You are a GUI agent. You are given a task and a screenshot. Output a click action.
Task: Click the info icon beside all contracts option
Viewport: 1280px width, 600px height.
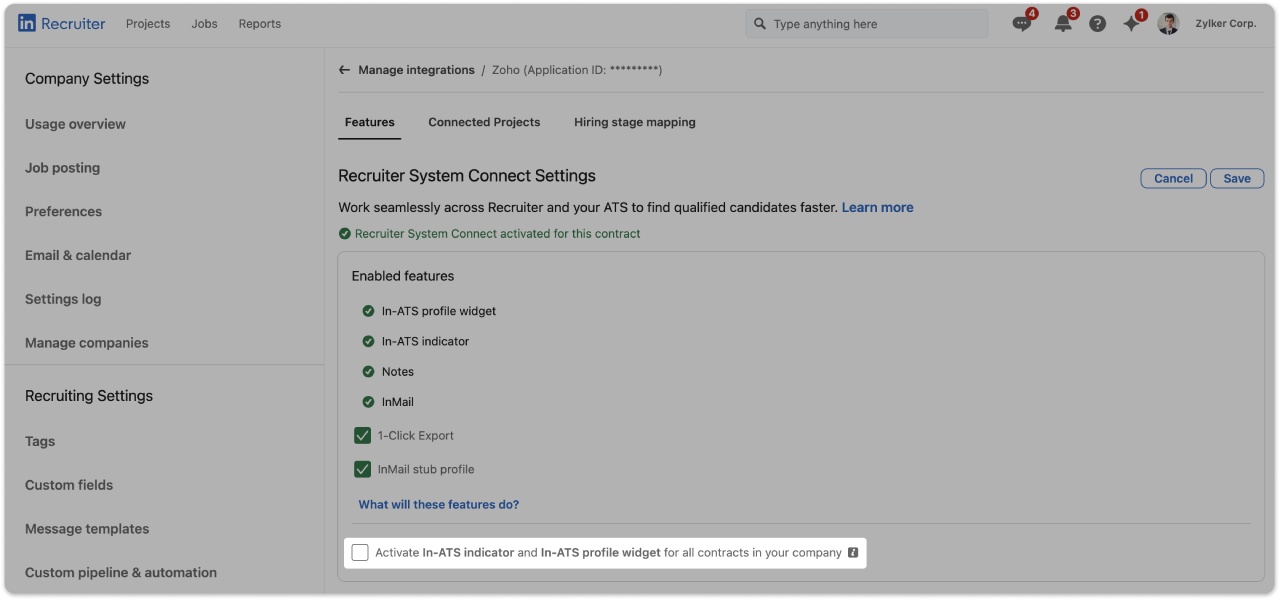click(x=853, y=552)
